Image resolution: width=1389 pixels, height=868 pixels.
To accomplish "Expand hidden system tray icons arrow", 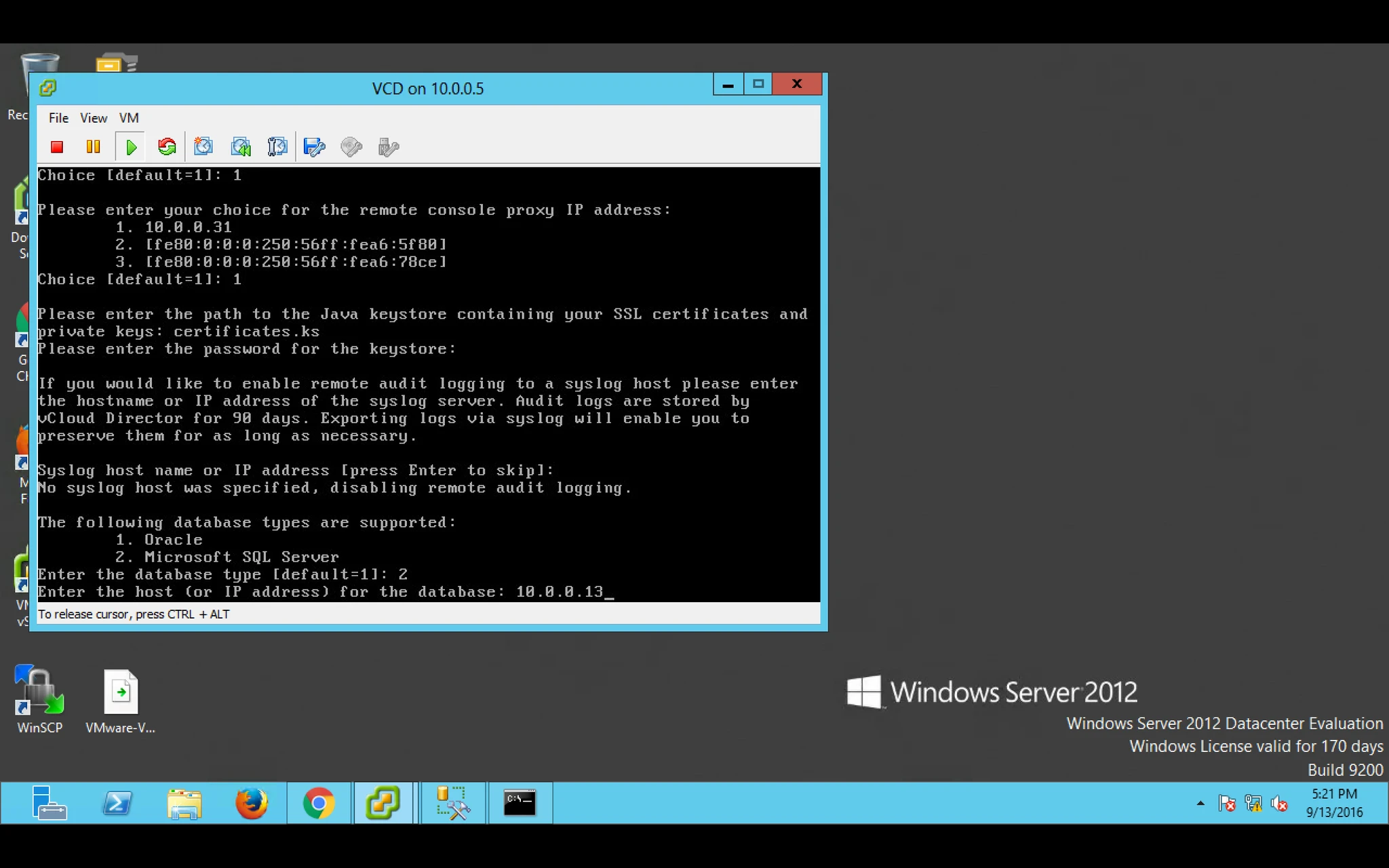I will (1200, 804).
